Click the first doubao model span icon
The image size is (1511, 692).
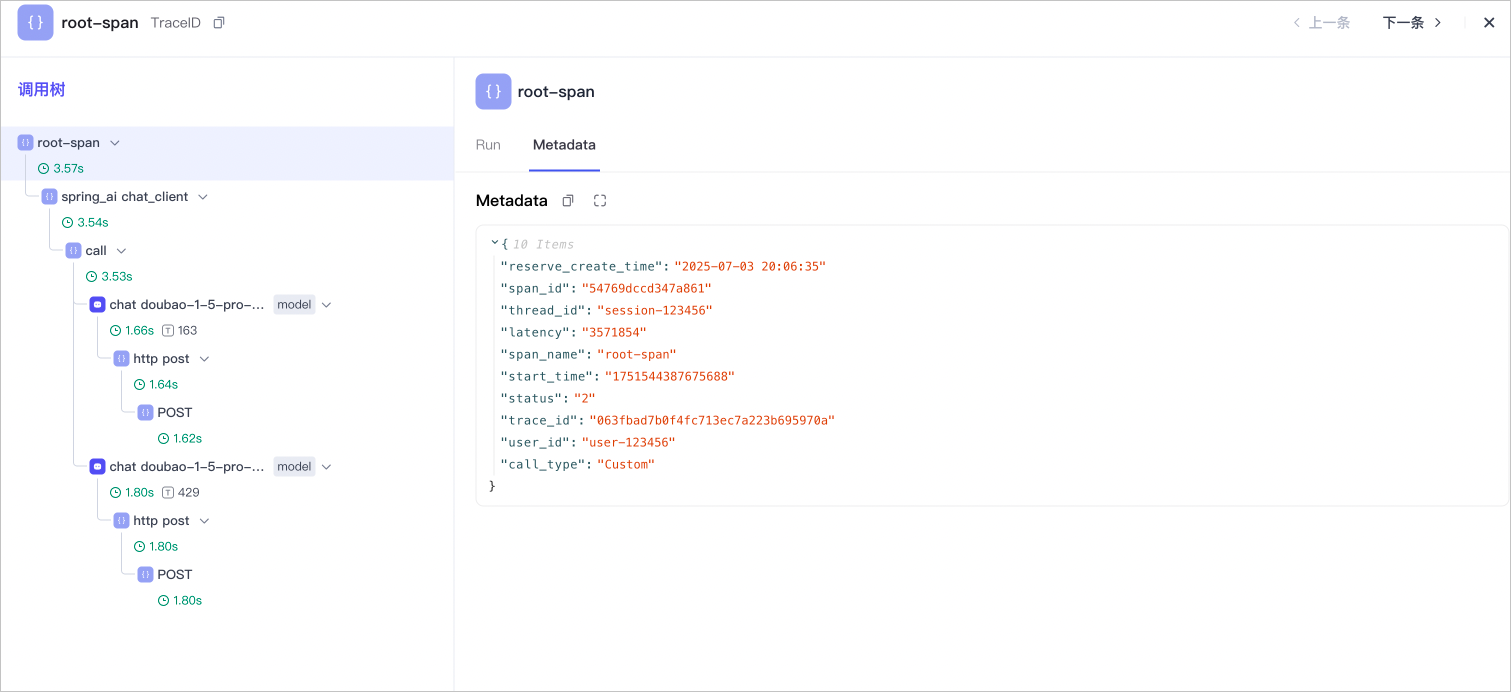pos(97,304)
